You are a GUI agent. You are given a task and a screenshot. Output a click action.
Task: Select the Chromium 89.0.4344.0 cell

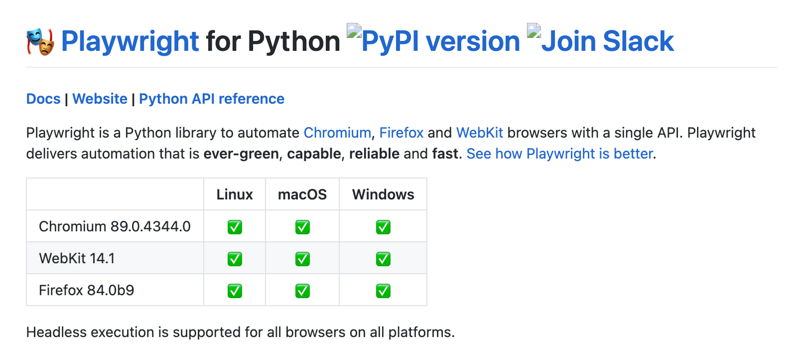tap(115, 226)
